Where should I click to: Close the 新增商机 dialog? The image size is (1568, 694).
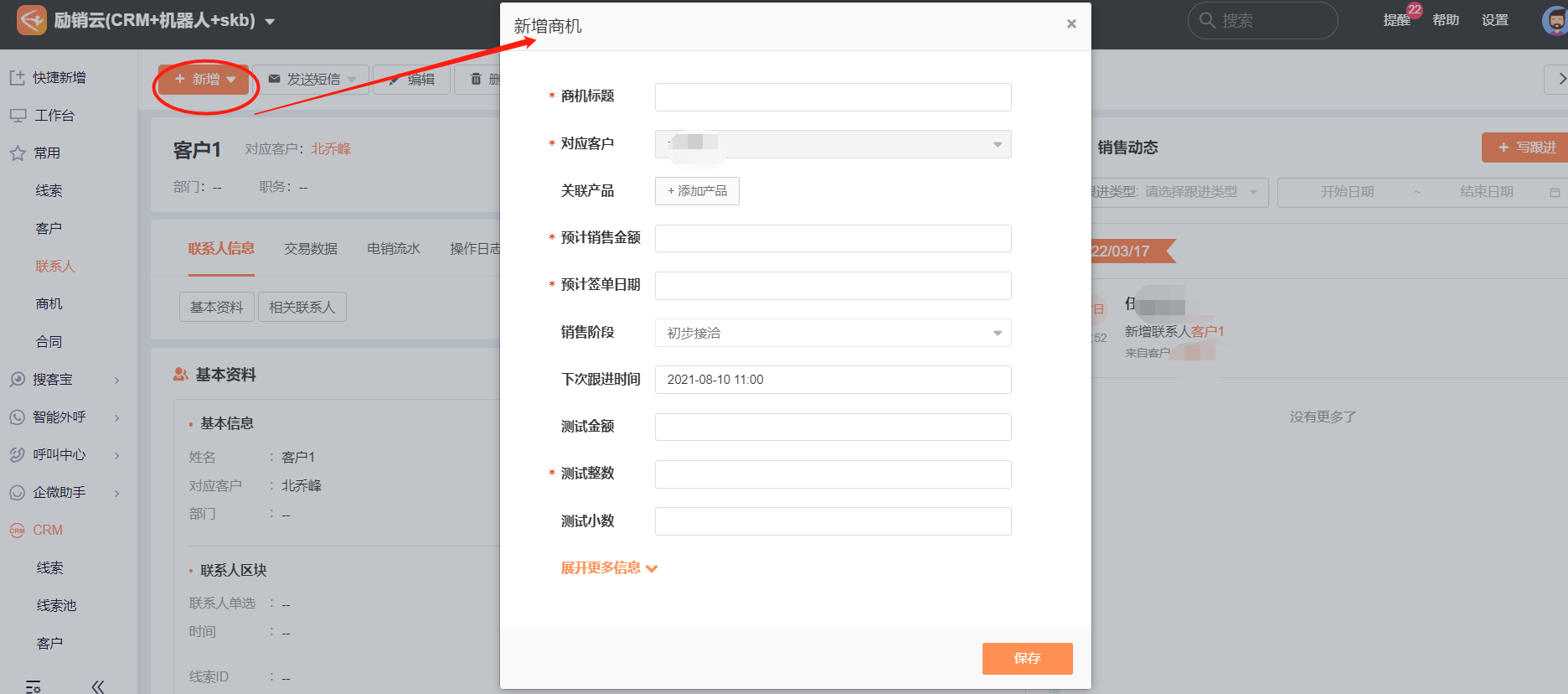1070,24
